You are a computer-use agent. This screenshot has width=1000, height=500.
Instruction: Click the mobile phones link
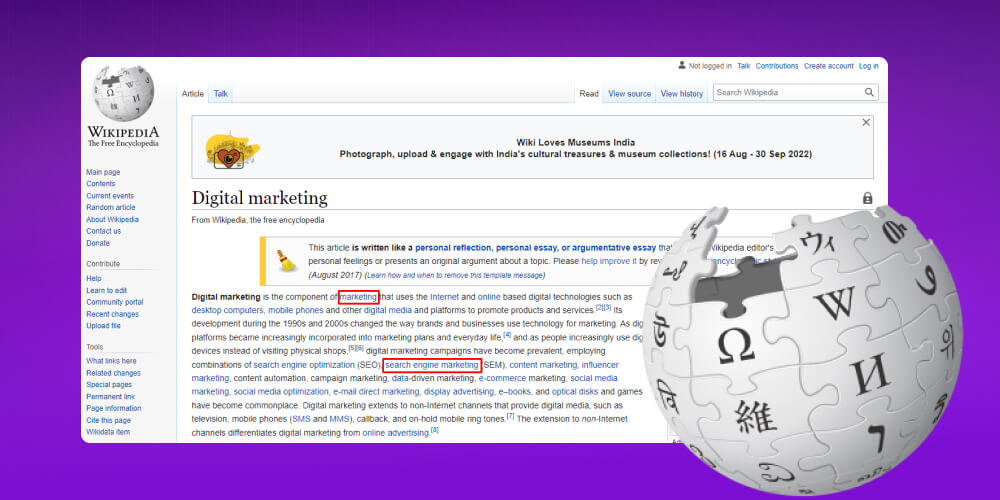[296, 311]
